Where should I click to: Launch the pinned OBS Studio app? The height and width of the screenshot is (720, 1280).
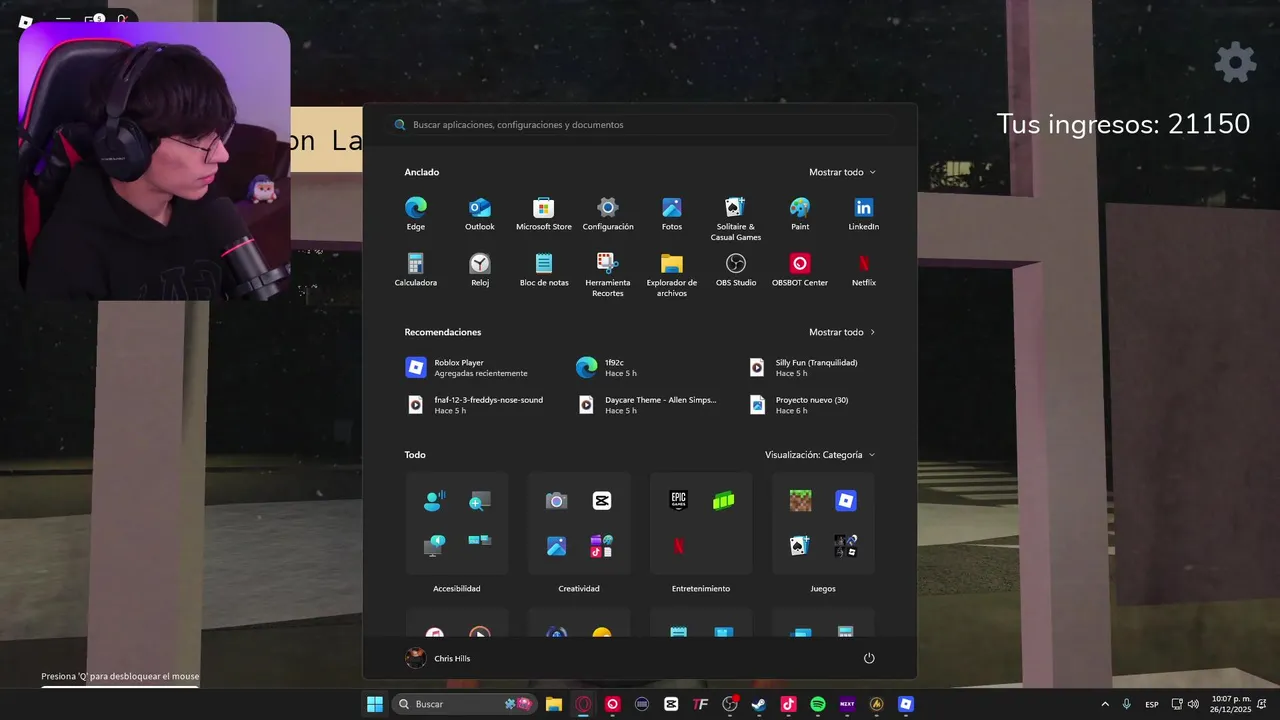click(736, 269)
